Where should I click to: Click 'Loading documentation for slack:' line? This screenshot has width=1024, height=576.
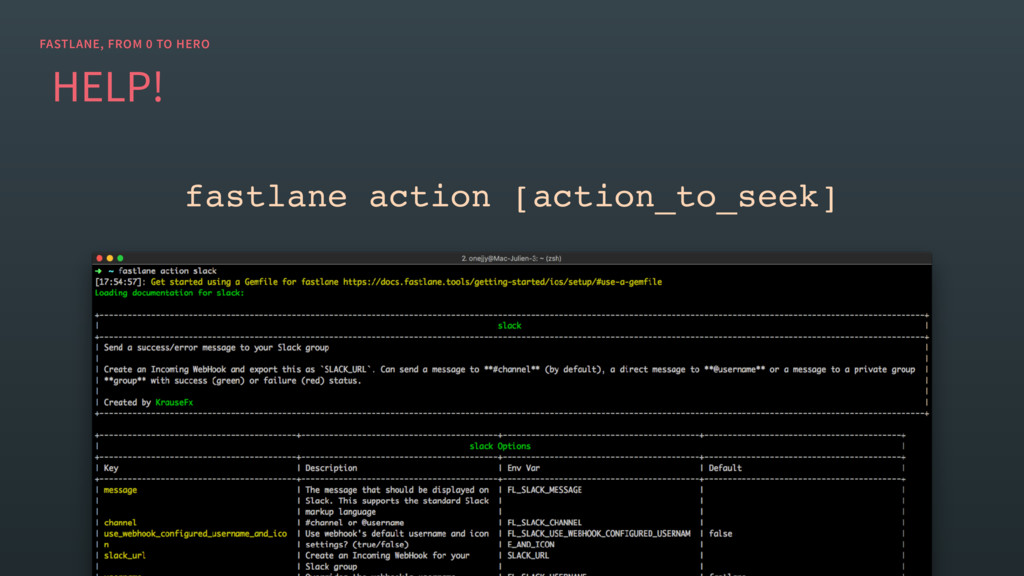[169, 293]
